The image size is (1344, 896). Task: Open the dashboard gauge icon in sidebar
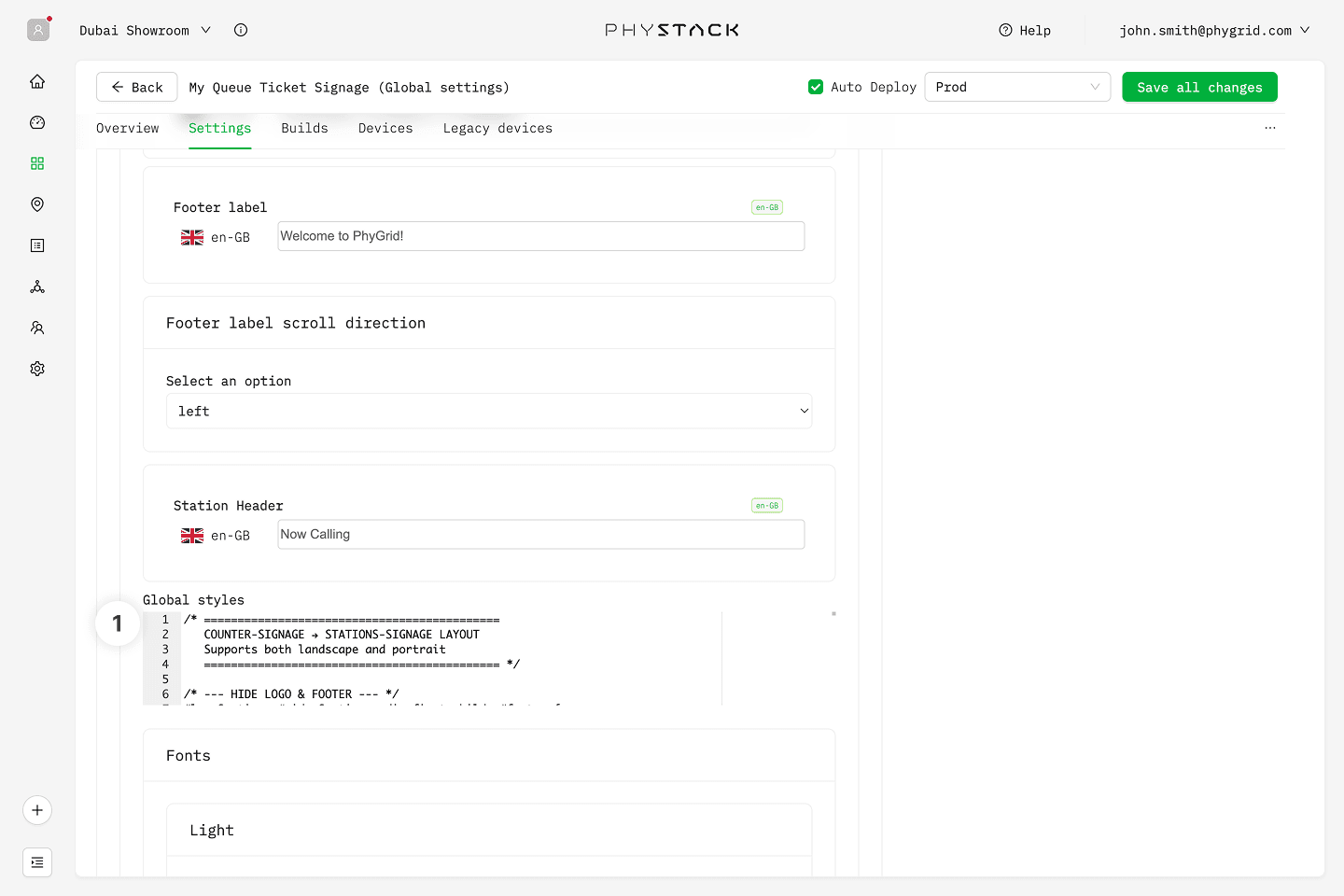(x=37, y=122)
